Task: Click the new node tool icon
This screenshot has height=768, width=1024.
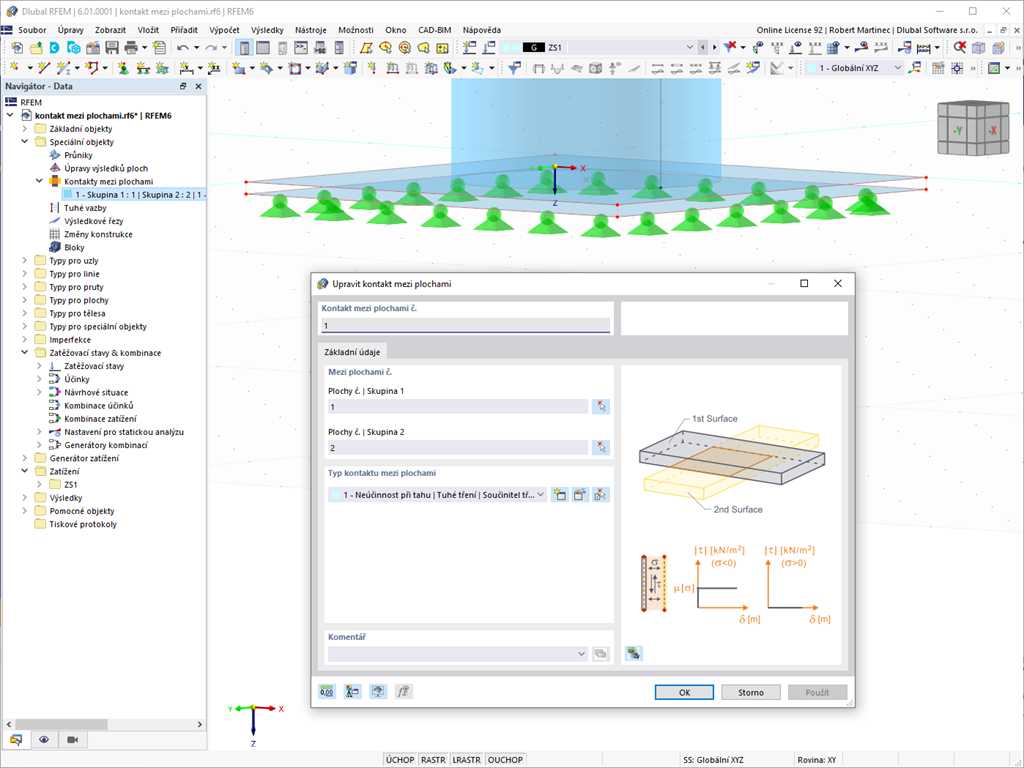Action: coord(14,68)
